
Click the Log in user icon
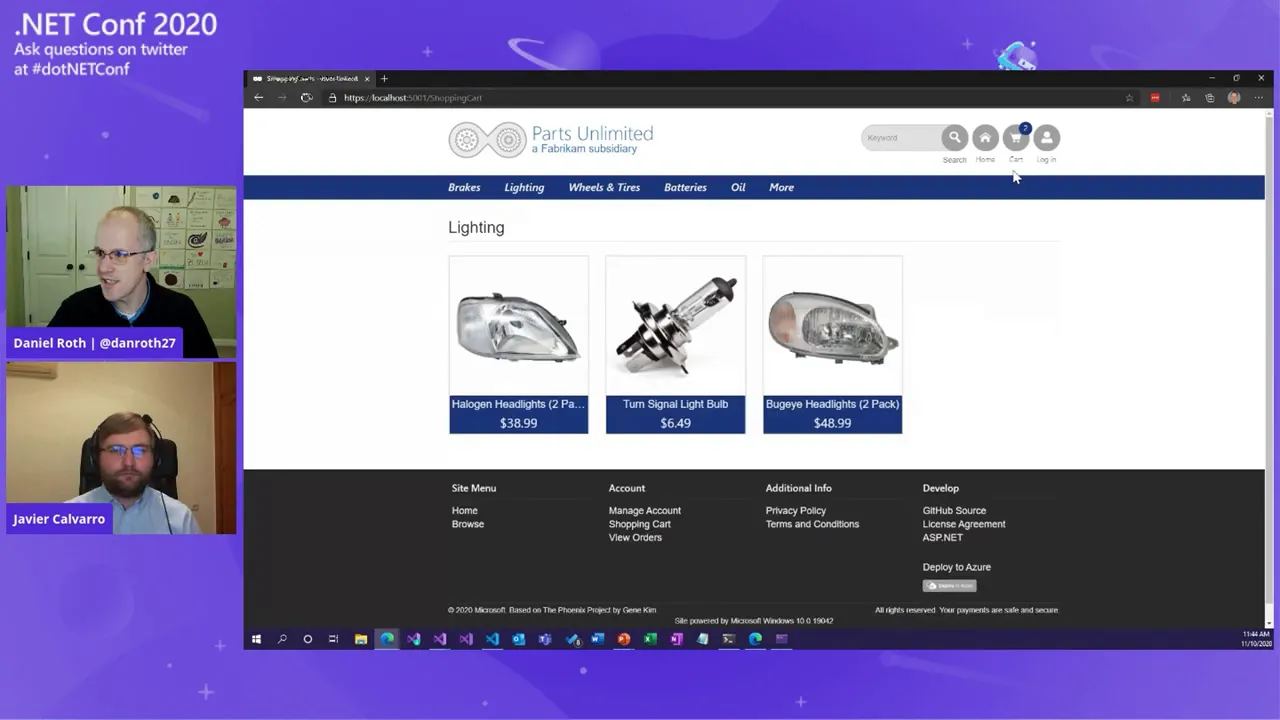click(x=1047, y=138)
